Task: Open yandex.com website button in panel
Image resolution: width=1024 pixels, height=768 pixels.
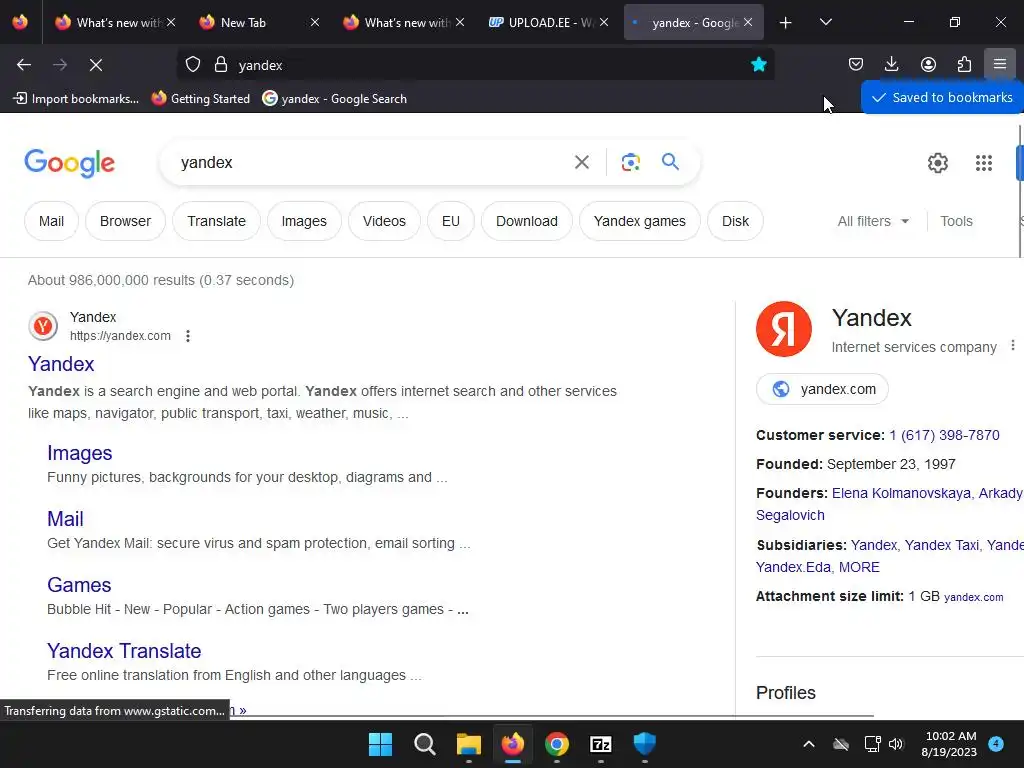Action: click(x=822, y=389)
